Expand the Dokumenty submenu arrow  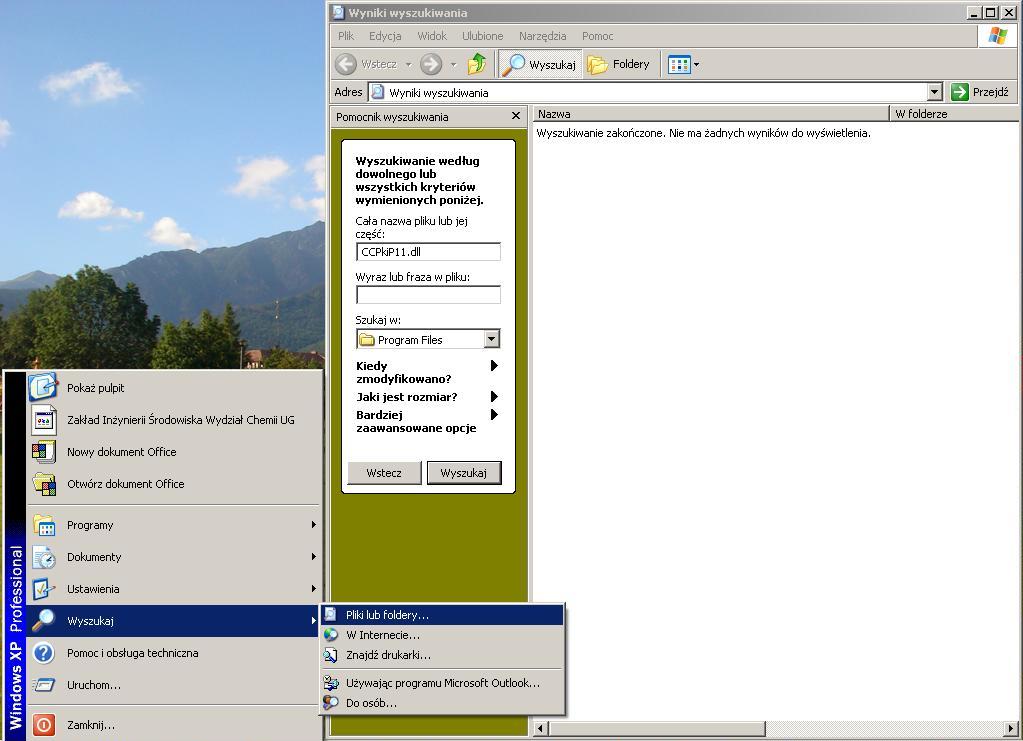(x=314, y=556)
